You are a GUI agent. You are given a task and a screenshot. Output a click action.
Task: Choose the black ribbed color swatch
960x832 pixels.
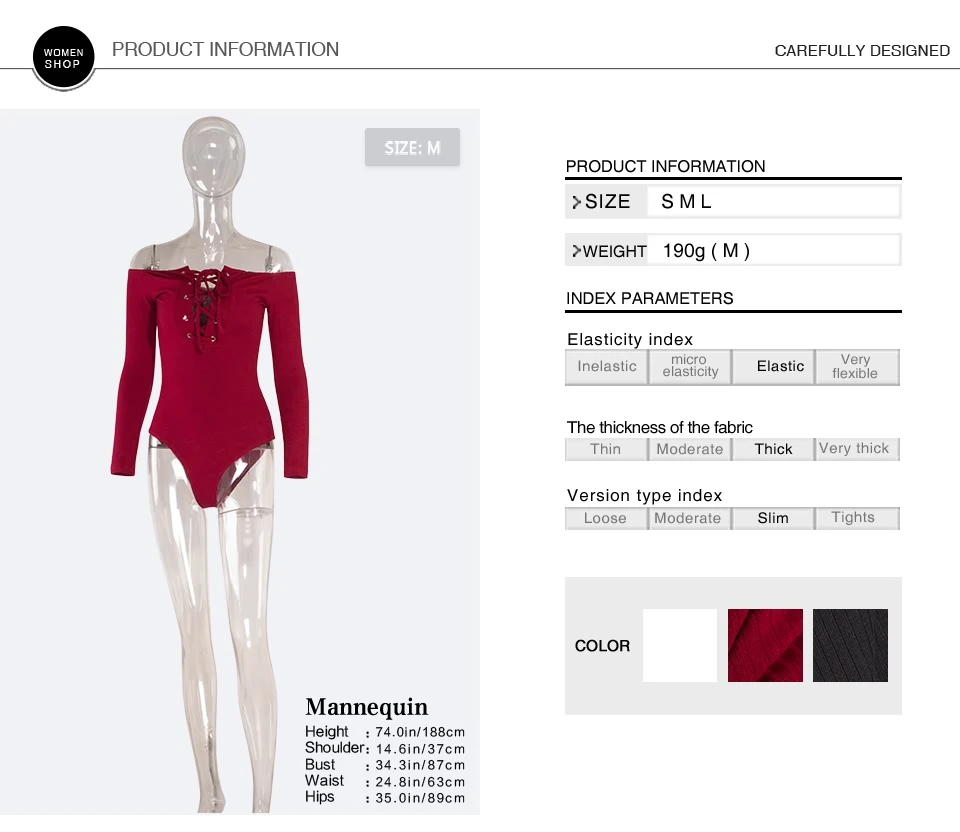pyautogui.click(x=850, y=645)
